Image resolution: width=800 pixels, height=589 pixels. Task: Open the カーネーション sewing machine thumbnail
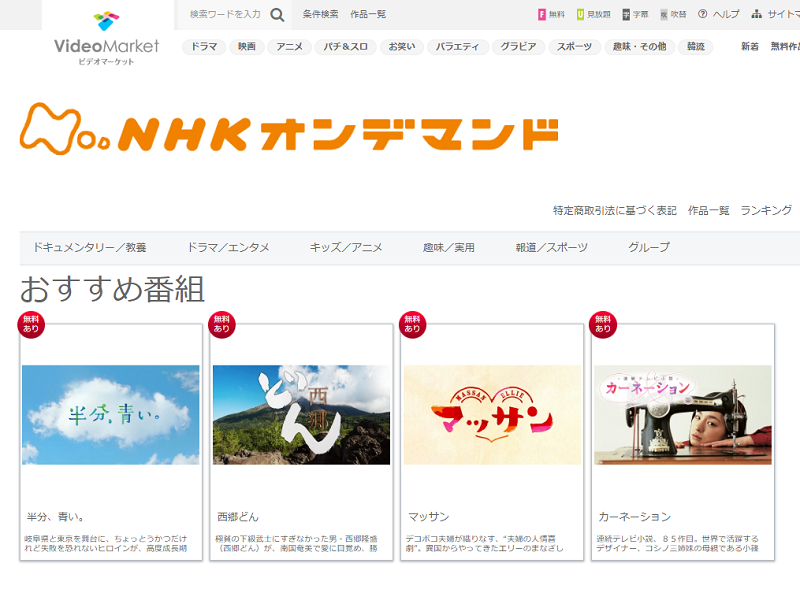(683, 415)
